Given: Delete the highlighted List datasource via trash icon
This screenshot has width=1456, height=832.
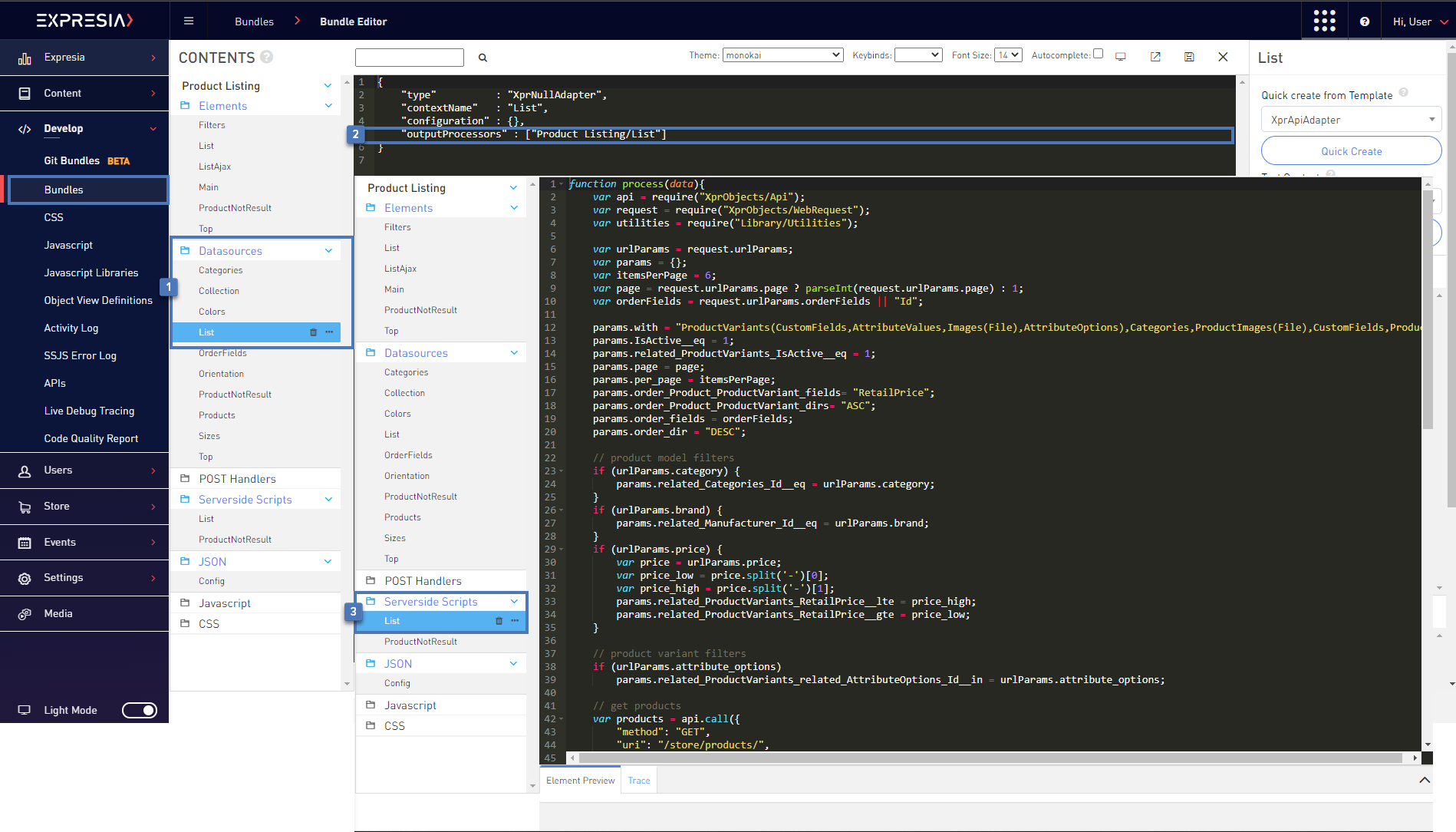Looking at the screenshot, I should click(313, 332).
